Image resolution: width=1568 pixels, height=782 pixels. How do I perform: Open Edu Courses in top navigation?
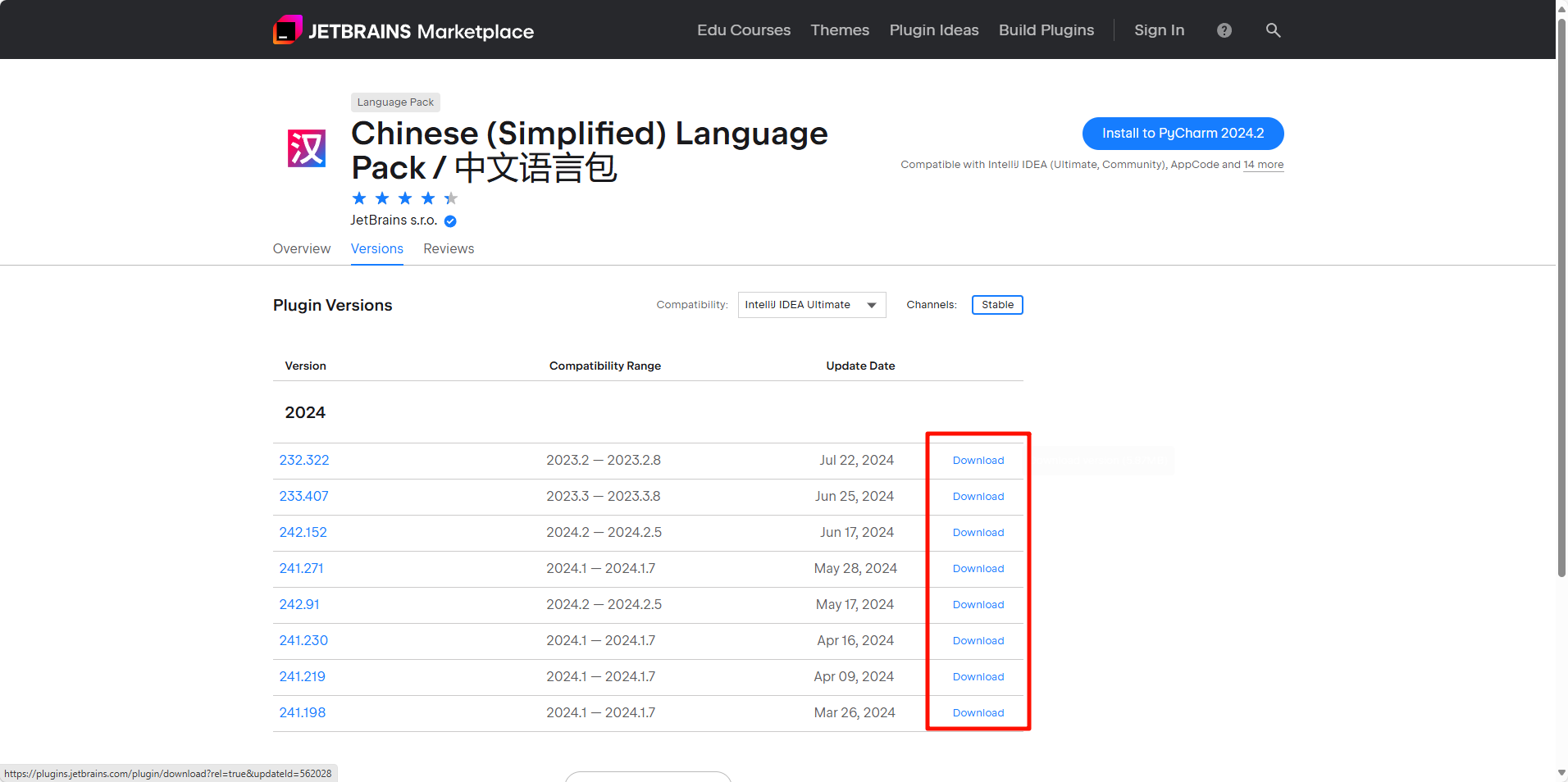[744, 30]
